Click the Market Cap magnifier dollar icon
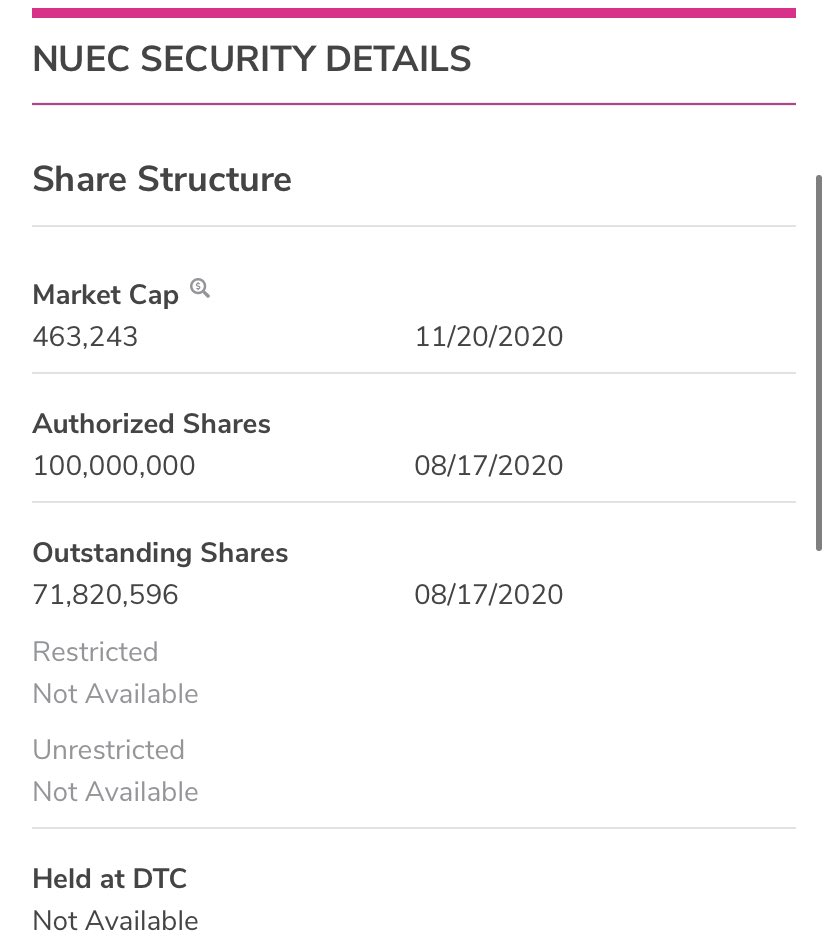The width and height of the screenshot is (828, 944). coord(200,288)
